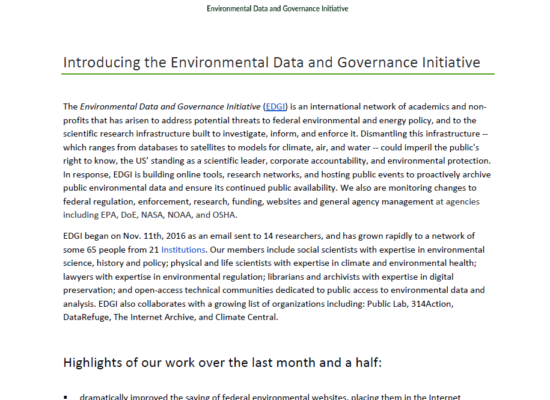
Task: Click the text 'some 65 people from 21'
Action: [111, 250]
